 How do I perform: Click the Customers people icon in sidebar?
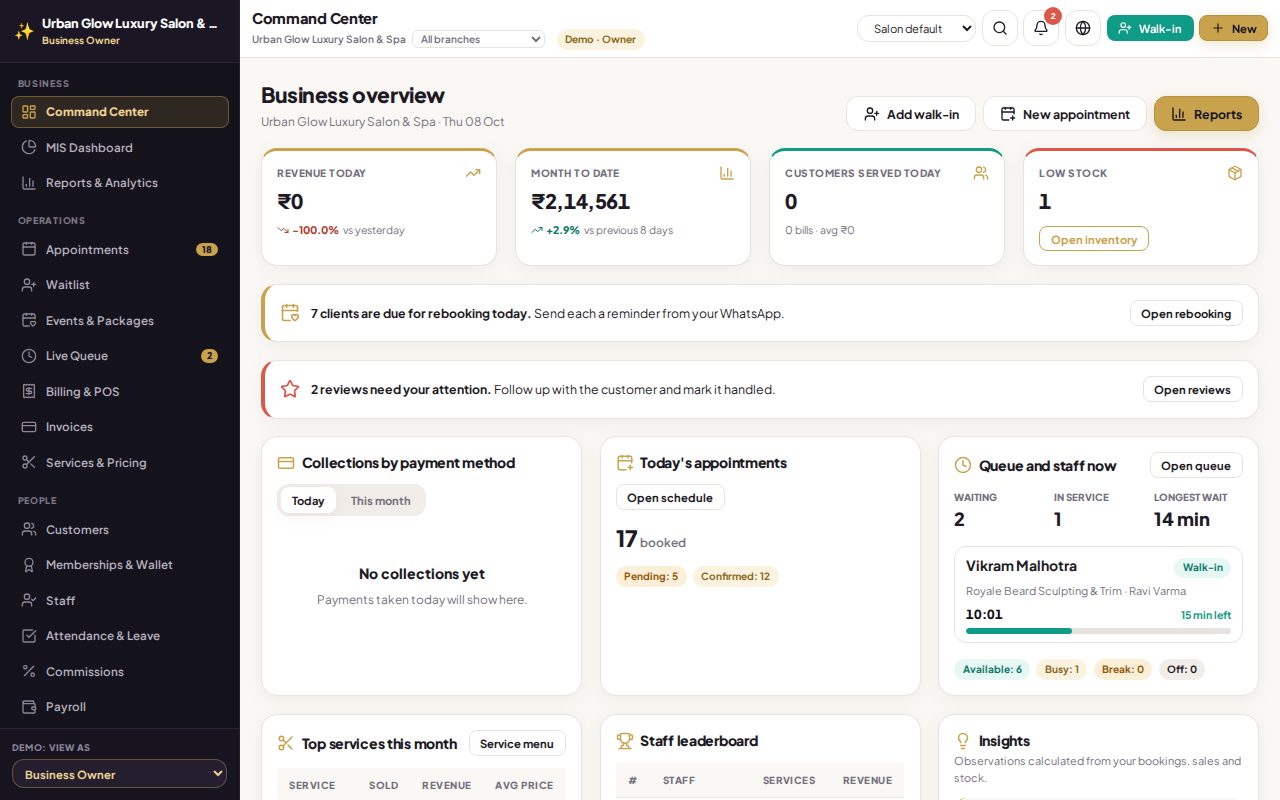29,529
